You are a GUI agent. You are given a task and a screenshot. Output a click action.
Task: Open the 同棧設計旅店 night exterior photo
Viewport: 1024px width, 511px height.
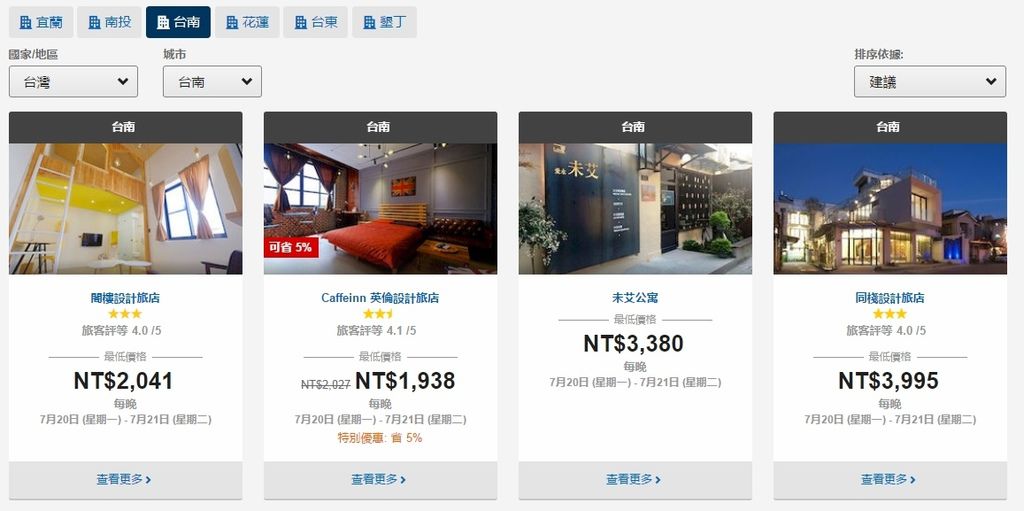890,208
